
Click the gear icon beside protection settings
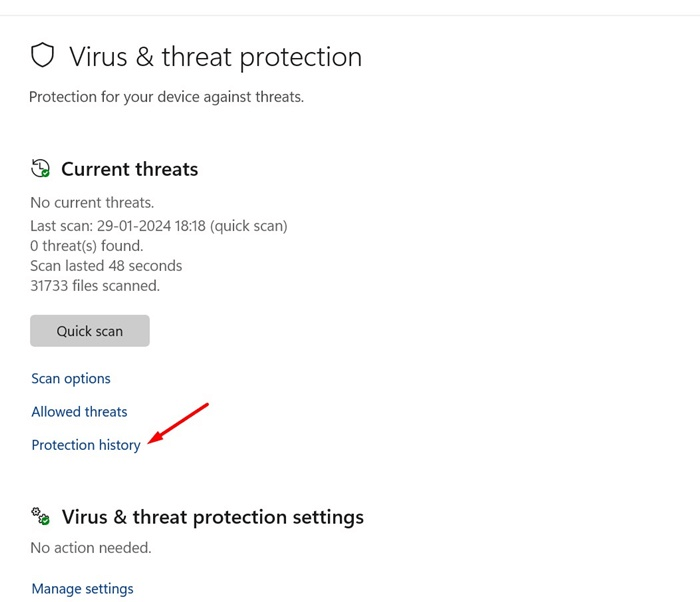pos(40,516)
